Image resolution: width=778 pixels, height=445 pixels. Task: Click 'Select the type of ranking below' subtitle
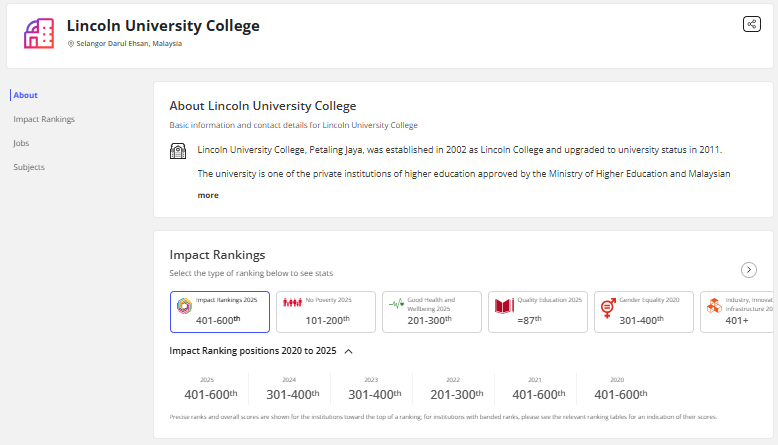click(251, 273)
